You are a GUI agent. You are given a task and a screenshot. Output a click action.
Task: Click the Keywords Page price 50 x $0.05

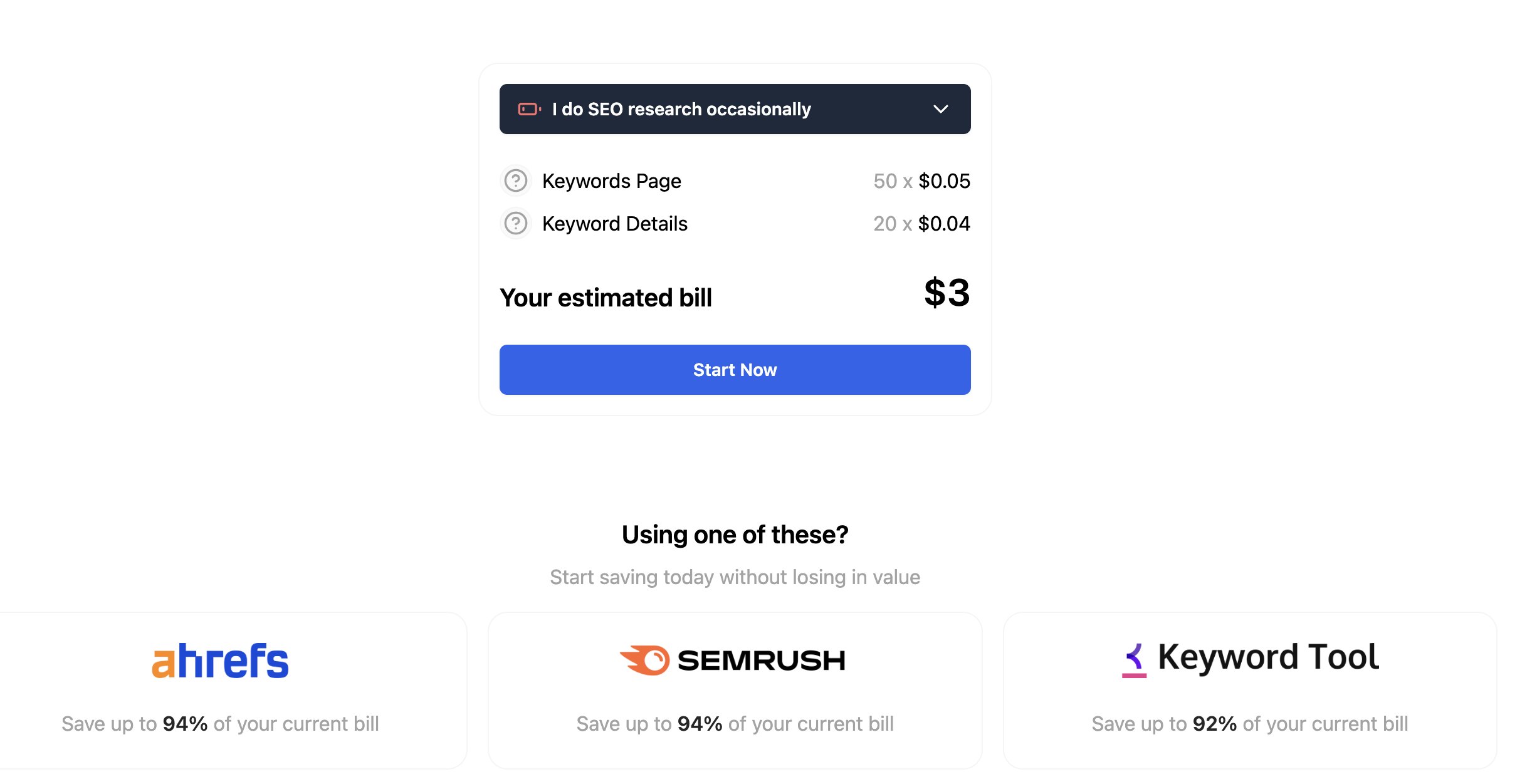pos(921,181)
